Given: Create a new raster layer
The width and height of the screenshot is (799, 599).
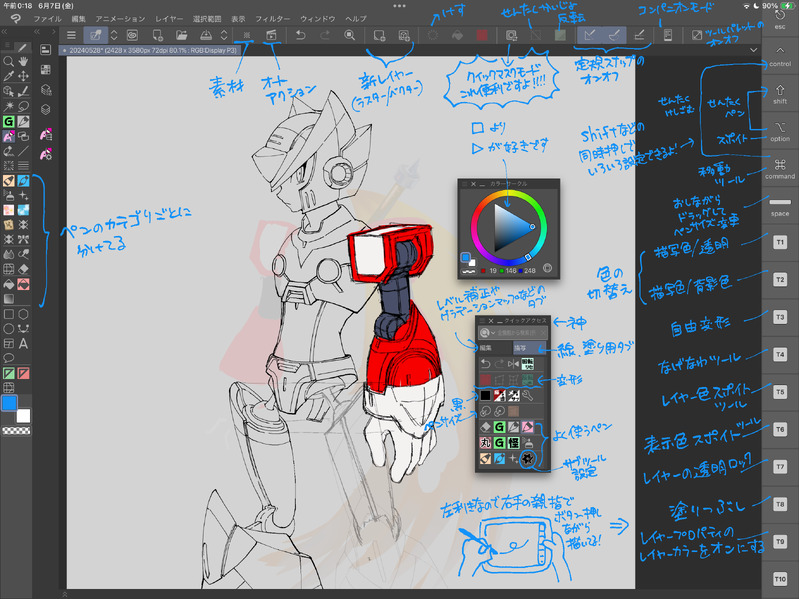Looking at the screenshot, I should (x=379, y=35).
